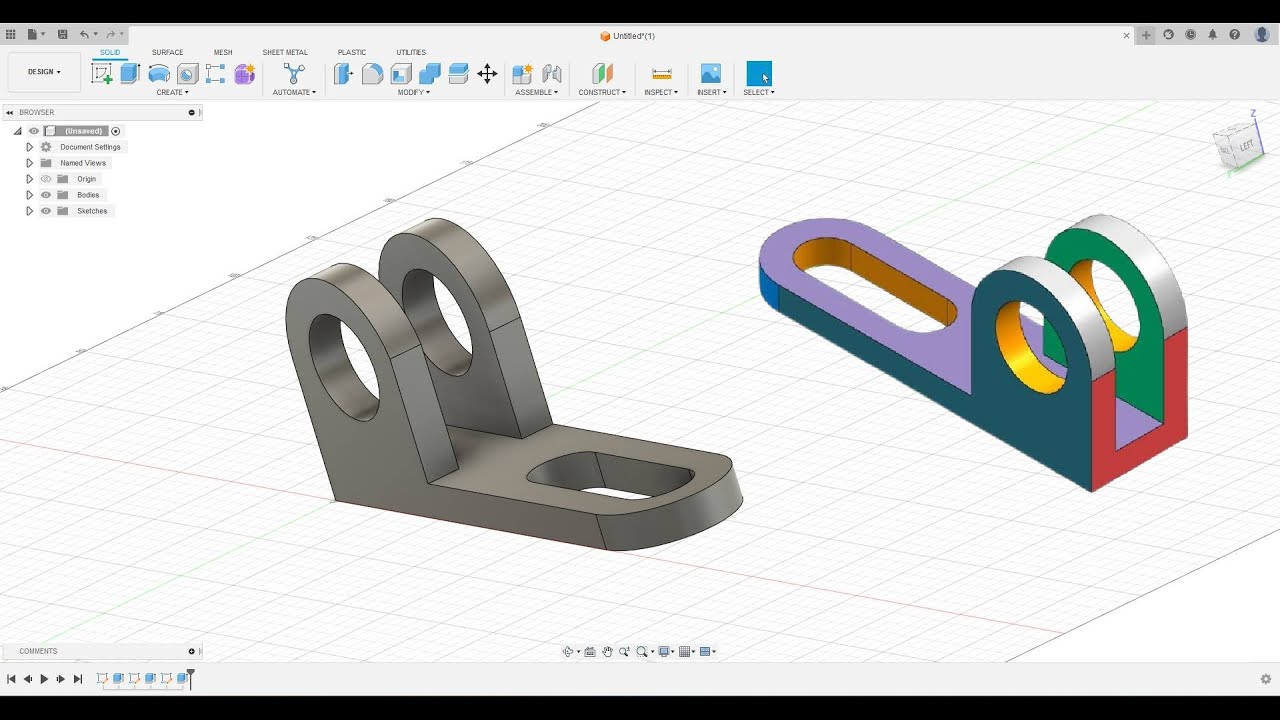The width and height of the screenshot is (1280, 720).
Task: Expand the Named Views node
Action: (x=29, y=163)
